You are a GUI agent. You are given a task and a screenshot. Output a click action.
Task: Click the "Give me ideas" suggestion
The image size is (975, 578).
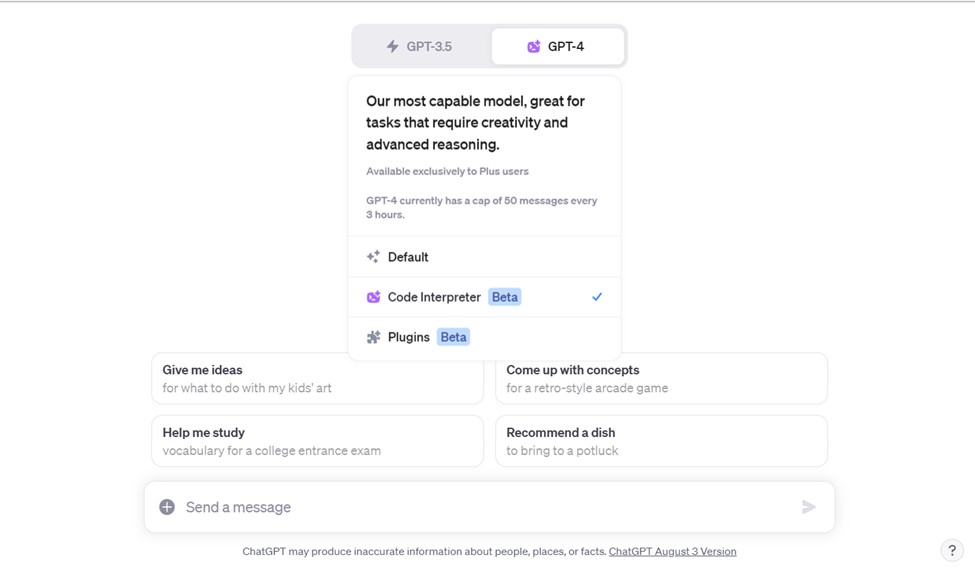tap(317, 378)
